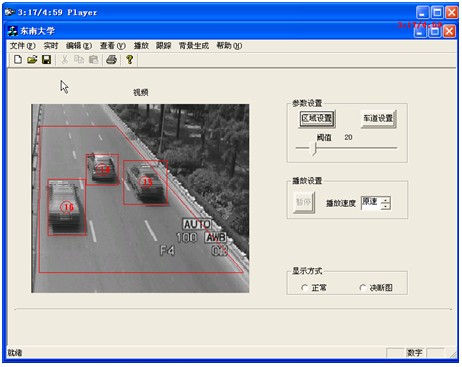
Task: Select the 决断图 display radio button
Action: pos(363,287)
